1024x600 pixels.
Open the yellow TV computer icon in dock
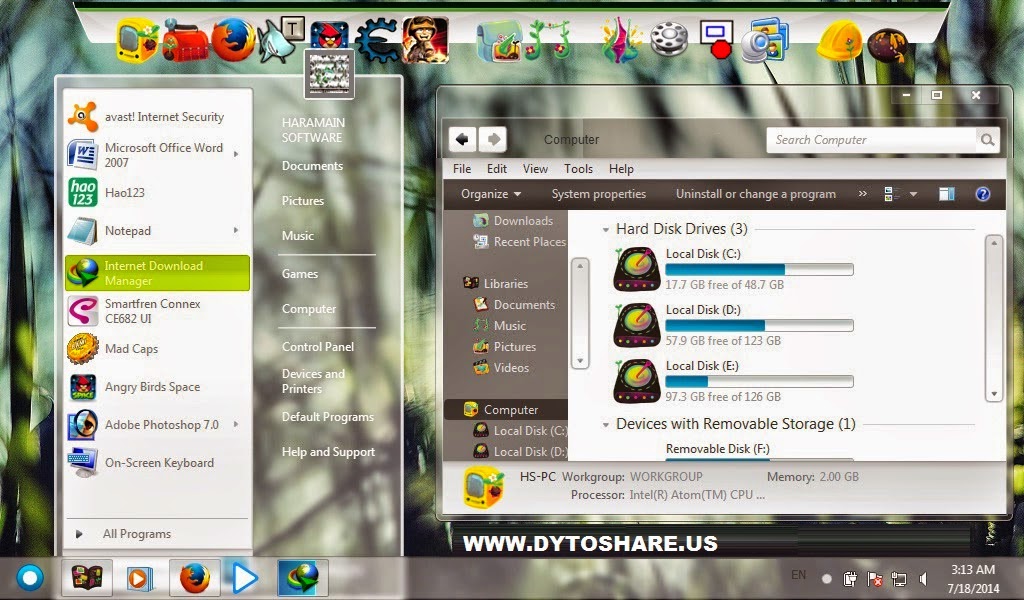137,40
